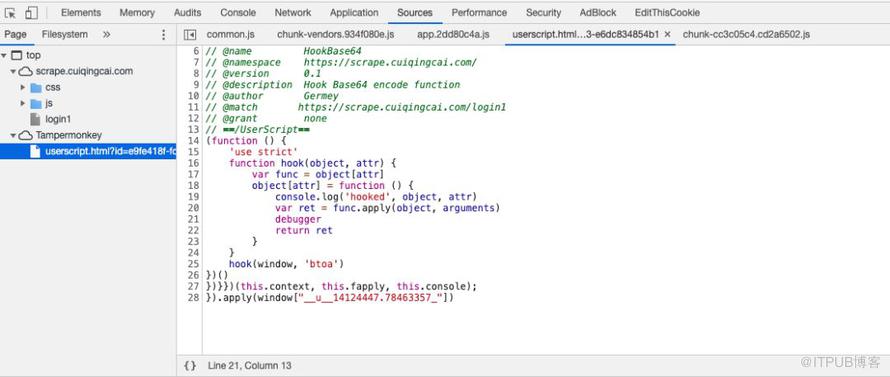Collapse the Tampermonkey tree node
This screenshot has height=377, width=890.
pyautogui.click(x=13, y=135)
